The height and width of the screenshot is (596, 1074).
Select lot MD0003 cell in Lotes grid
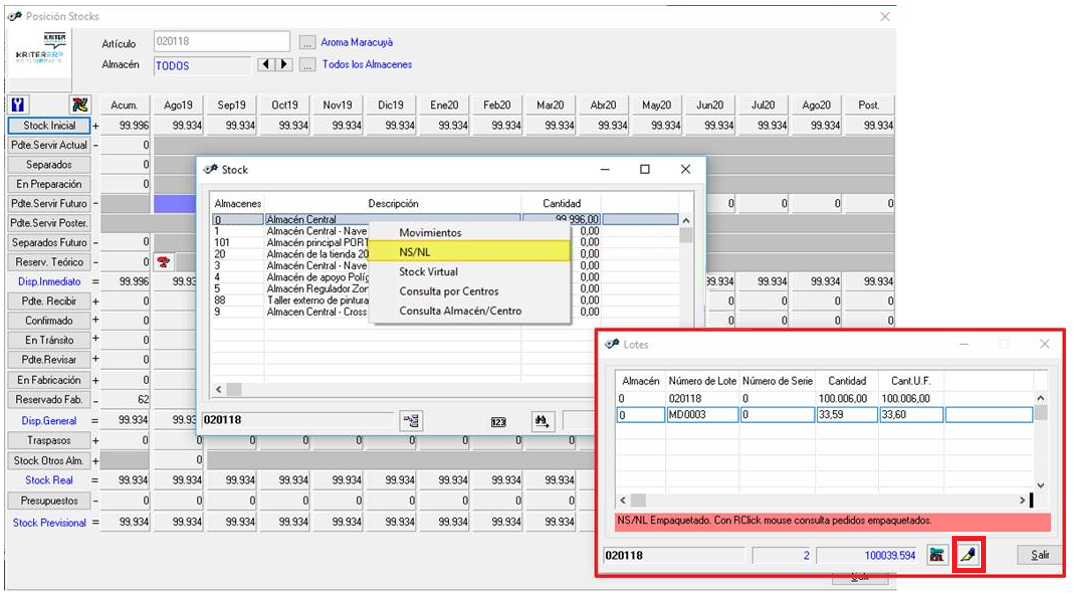pyautogui.click(x=702, y=414)
